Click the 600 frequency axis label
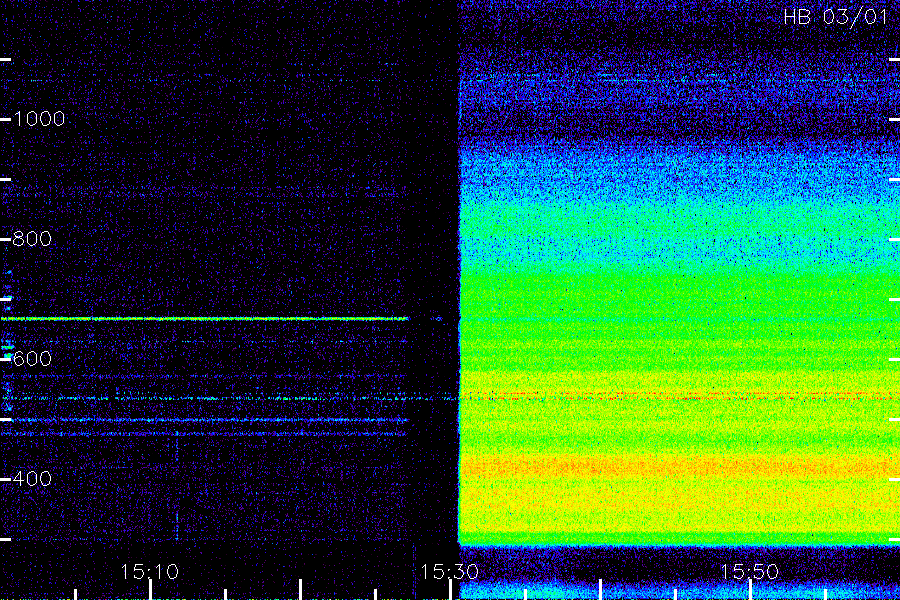Image resolution: width=900 pixels, height=600 pixels. click(x=32, y=359)
